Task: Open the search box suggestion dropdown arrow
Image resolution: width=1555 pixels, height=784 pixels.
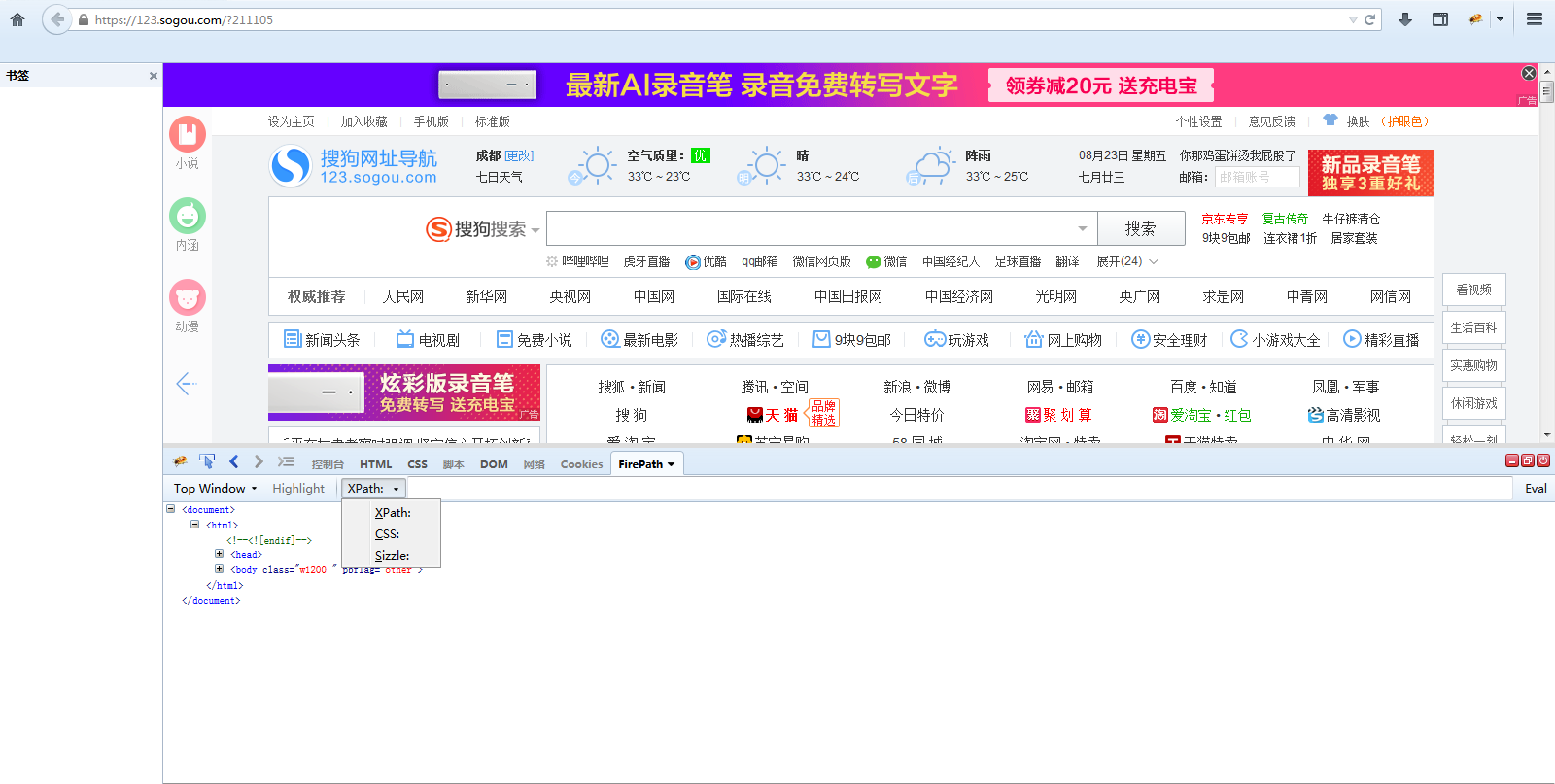Action: [1083, 229]
